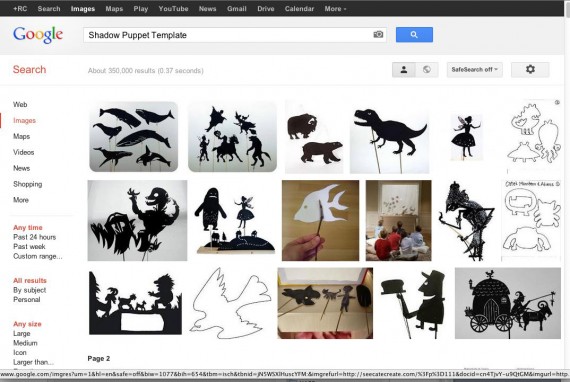Image resolution: width=570 pixels, height=382 pixels.
Task: Open the settings gear menu
Action: click(530, 69)
